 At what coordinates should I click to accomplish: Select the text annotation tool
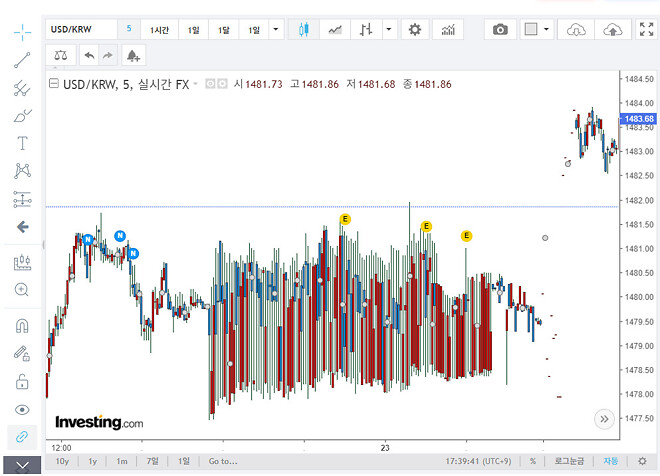22,143
